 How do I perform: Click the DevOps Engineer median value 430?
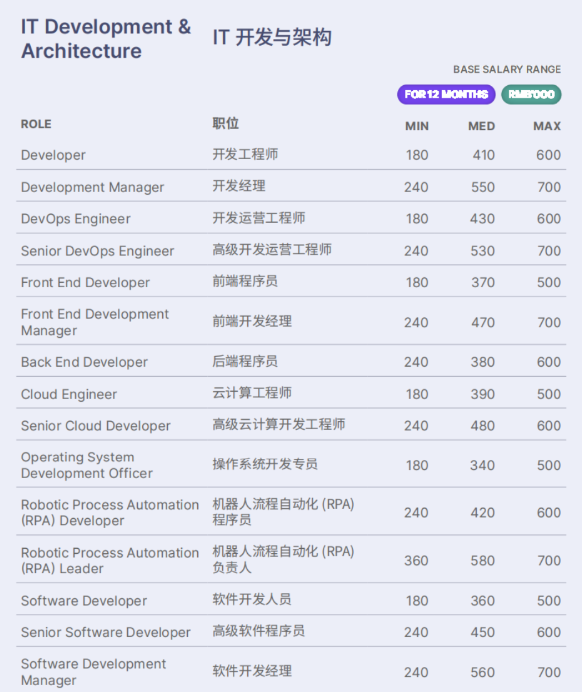click(482, 219)
